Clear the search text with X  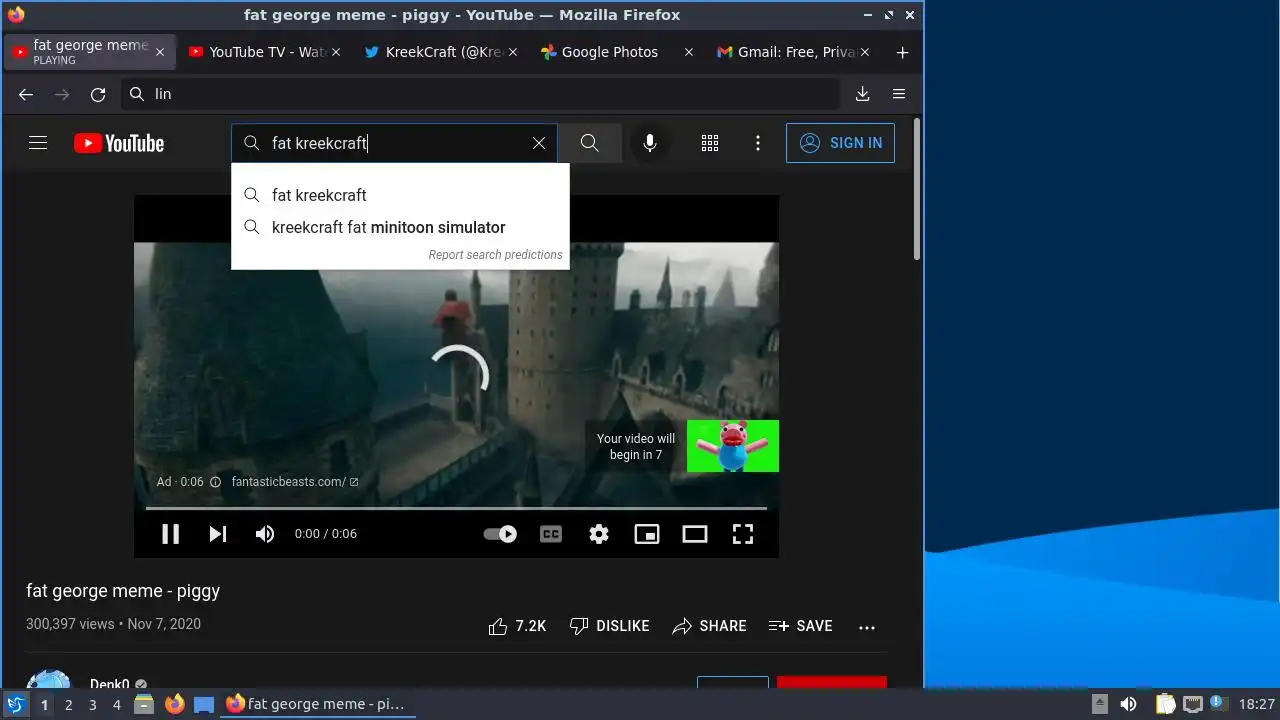539,143
